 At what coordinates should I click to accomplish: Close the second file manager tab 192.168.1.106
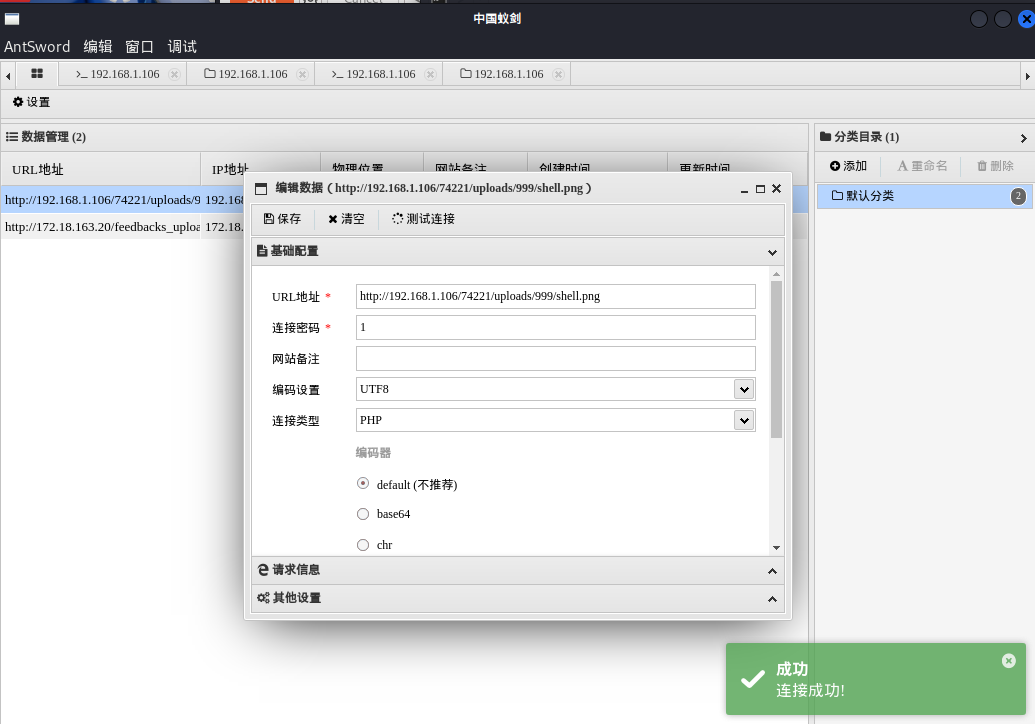tap(558, 74)
